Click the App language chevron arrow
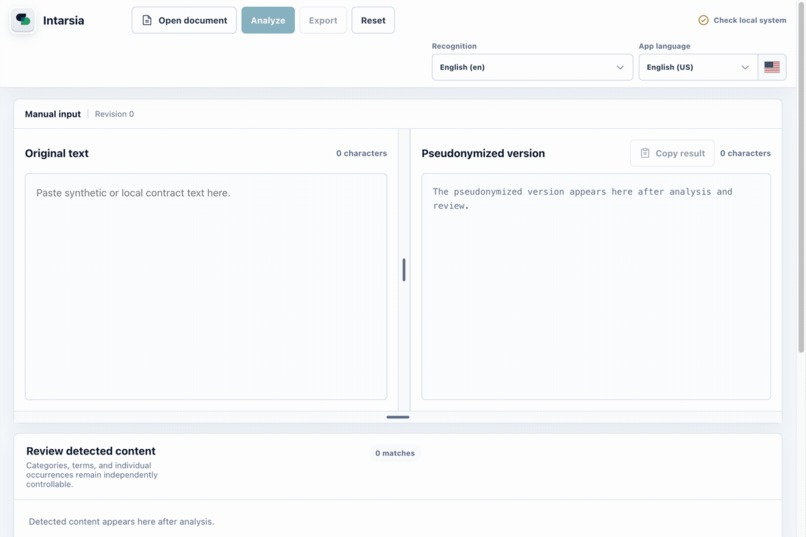 click(745, 67)
